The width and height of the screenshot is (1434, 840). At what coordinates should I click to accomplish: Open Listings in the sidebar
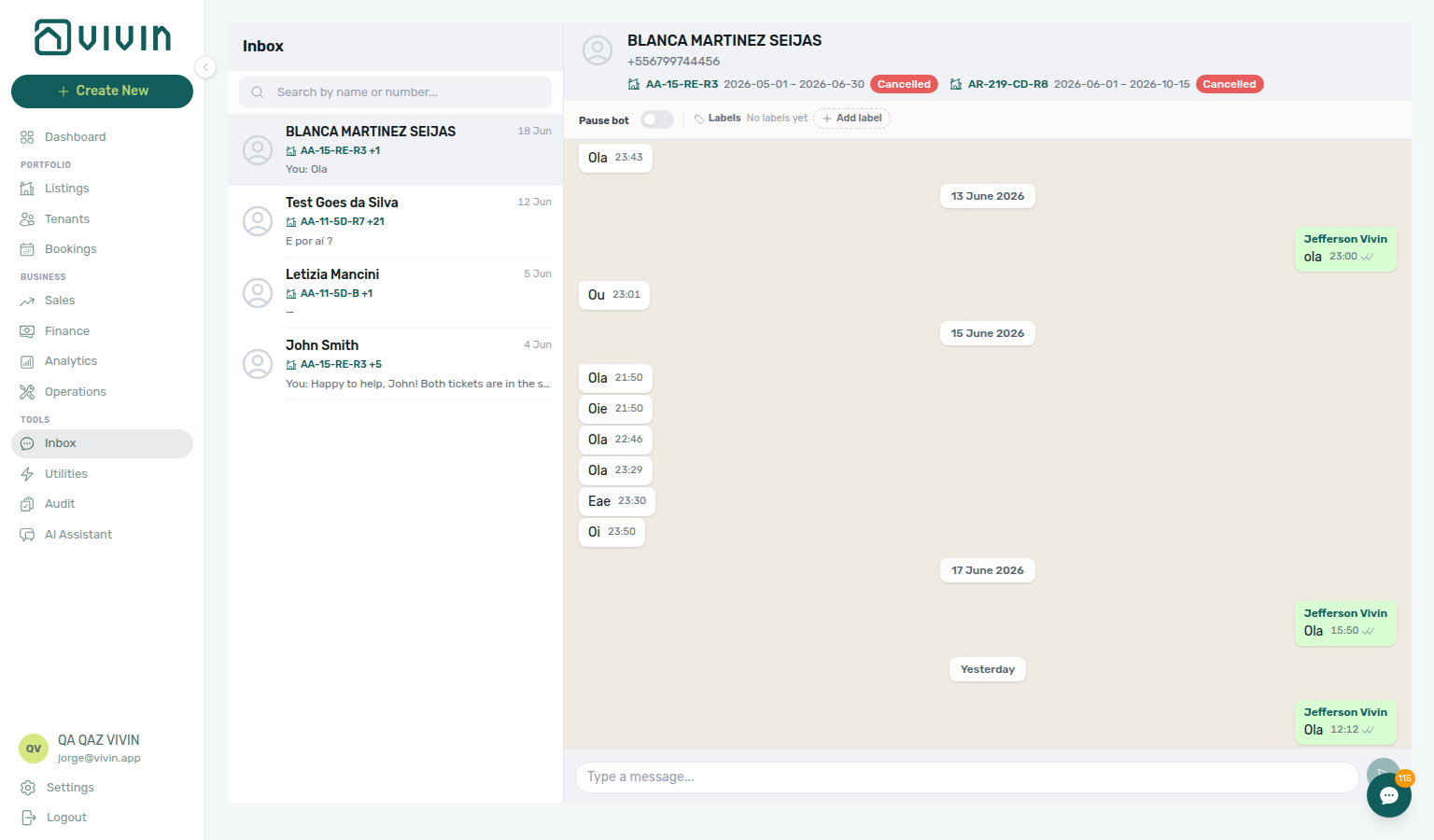coord(102,189)
